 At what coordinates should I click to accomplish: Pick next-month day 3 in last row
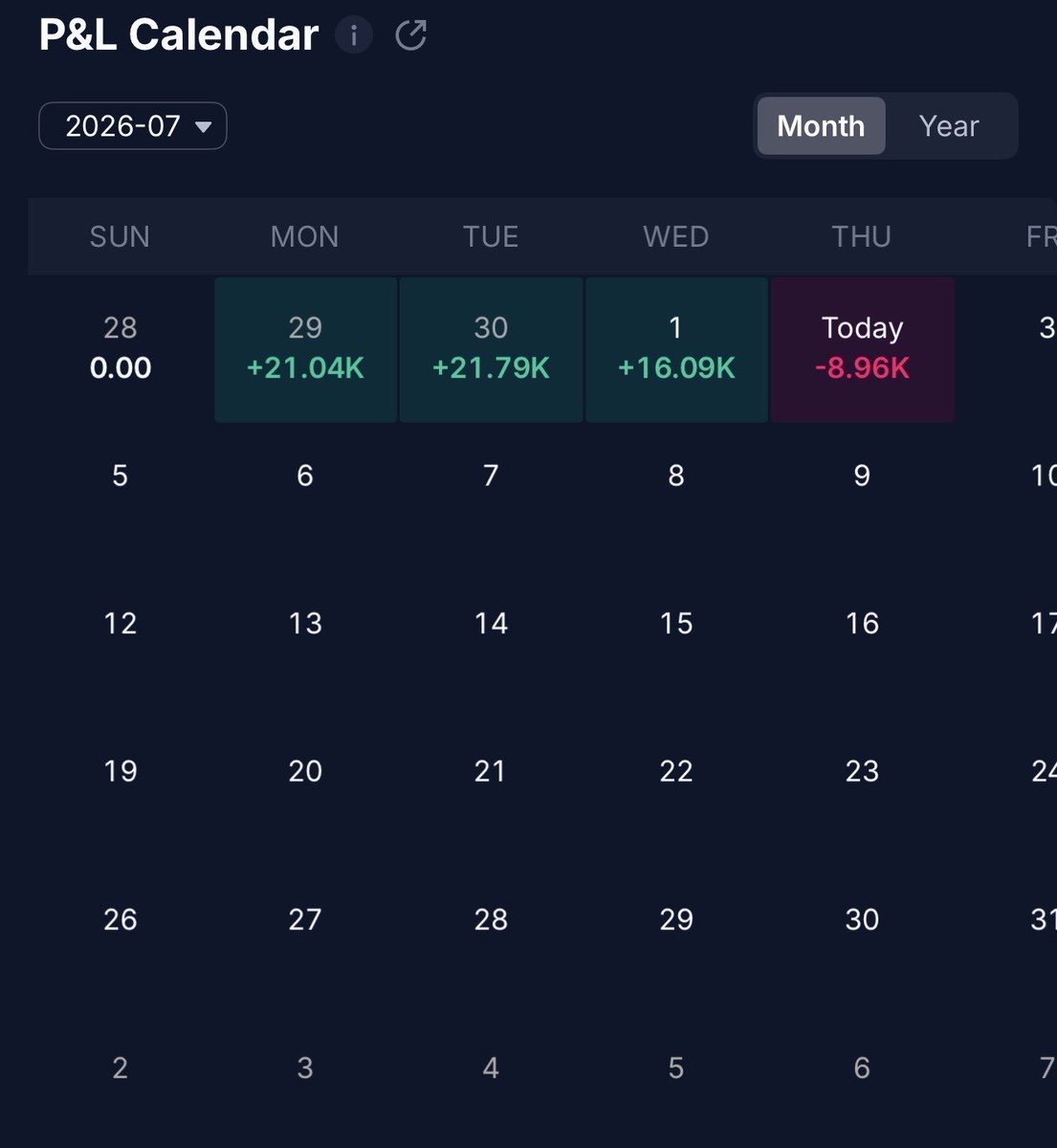pos(305,1068)
